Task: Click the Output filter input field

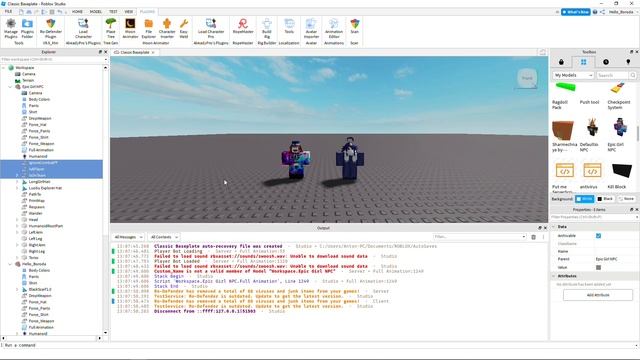Action: tap(480, 237)
